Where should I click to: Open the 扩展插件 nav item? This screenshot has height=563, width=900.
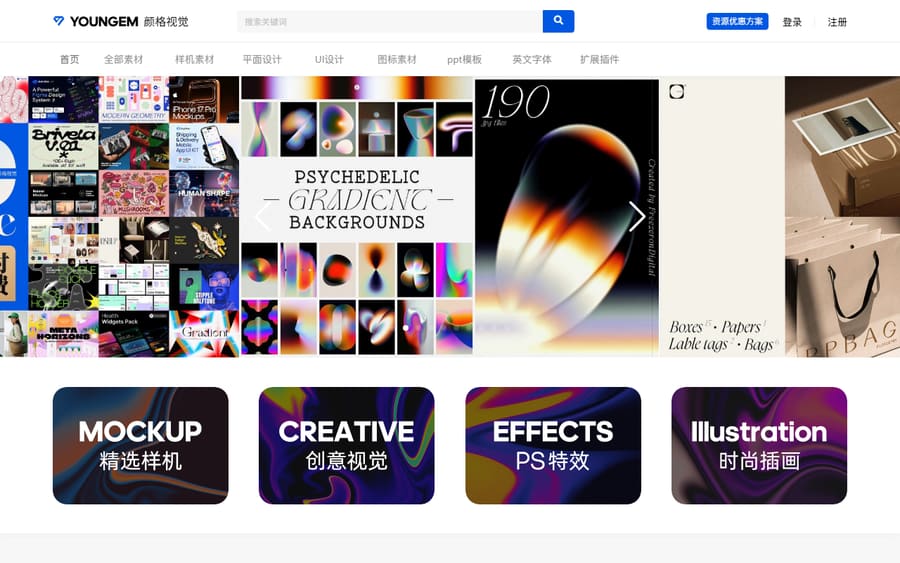coord(599,59)
